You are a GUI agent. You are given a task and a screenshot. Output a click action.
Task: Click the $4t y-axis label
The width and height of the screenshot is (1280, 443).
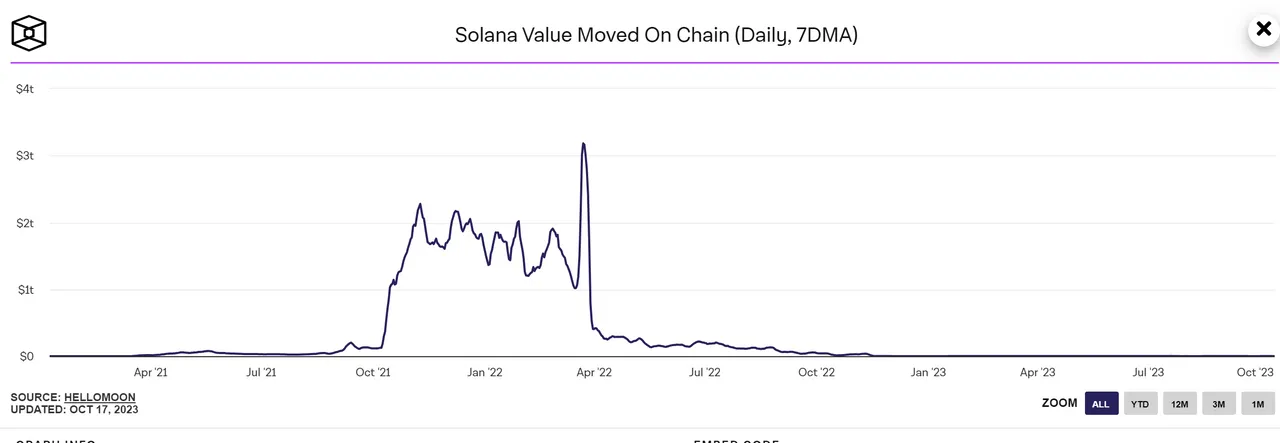coord(25,89)
